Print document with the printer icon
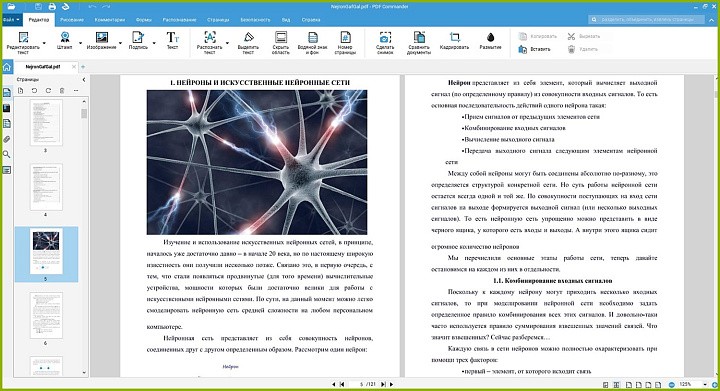The height and width of the screenshot is (391, 720). click(x=52, y=6)
